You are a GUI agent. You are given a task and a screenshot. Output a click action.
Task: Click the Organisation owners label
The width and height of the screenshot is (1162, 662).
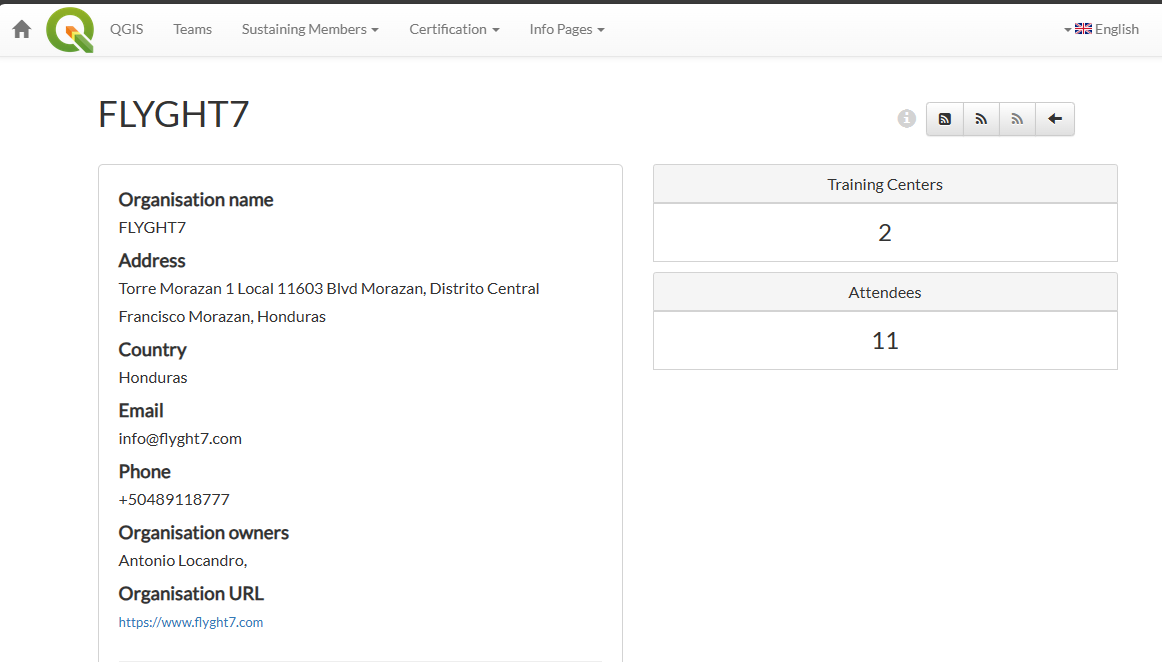(204, 532)
